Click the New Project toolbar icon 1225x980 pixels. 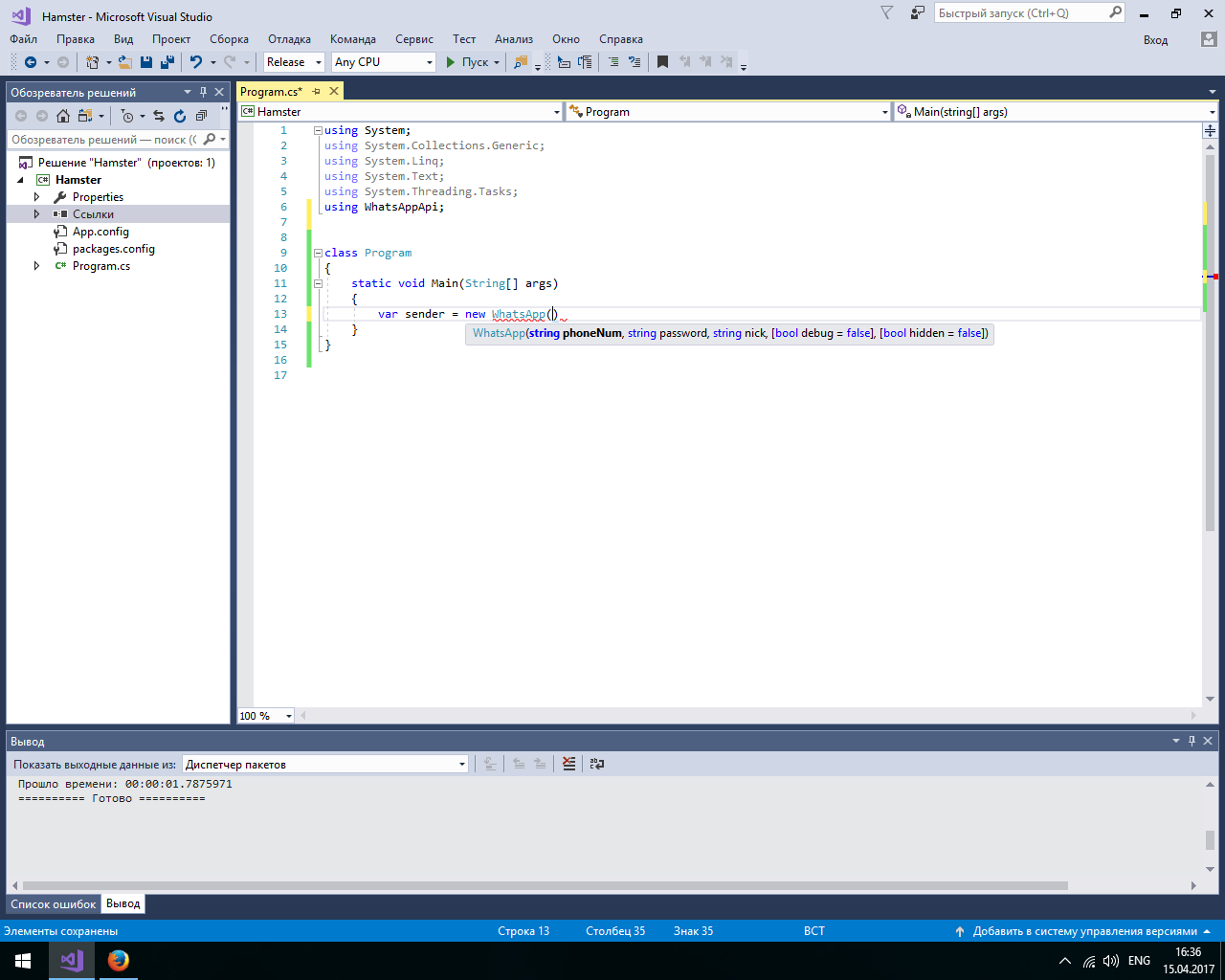coord(92,62)
